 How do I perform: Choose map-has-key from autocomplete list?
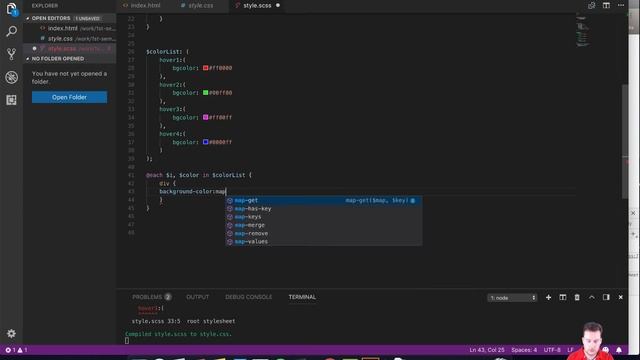coord(324,209)
